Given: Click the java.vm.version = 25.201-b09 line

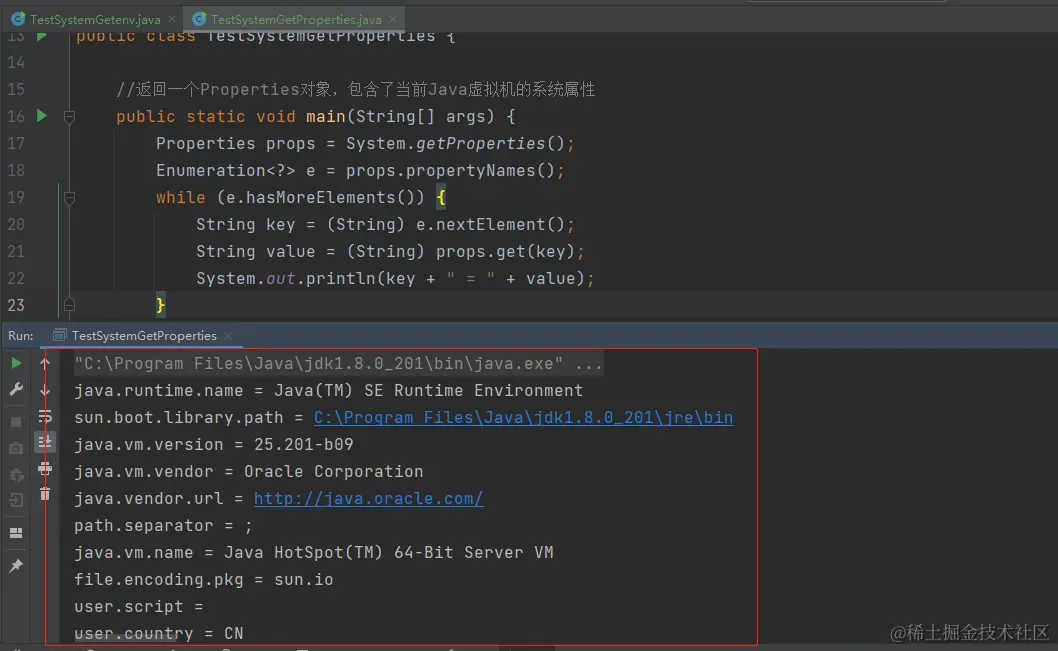Looking at the screenshot, I should 214,445.
